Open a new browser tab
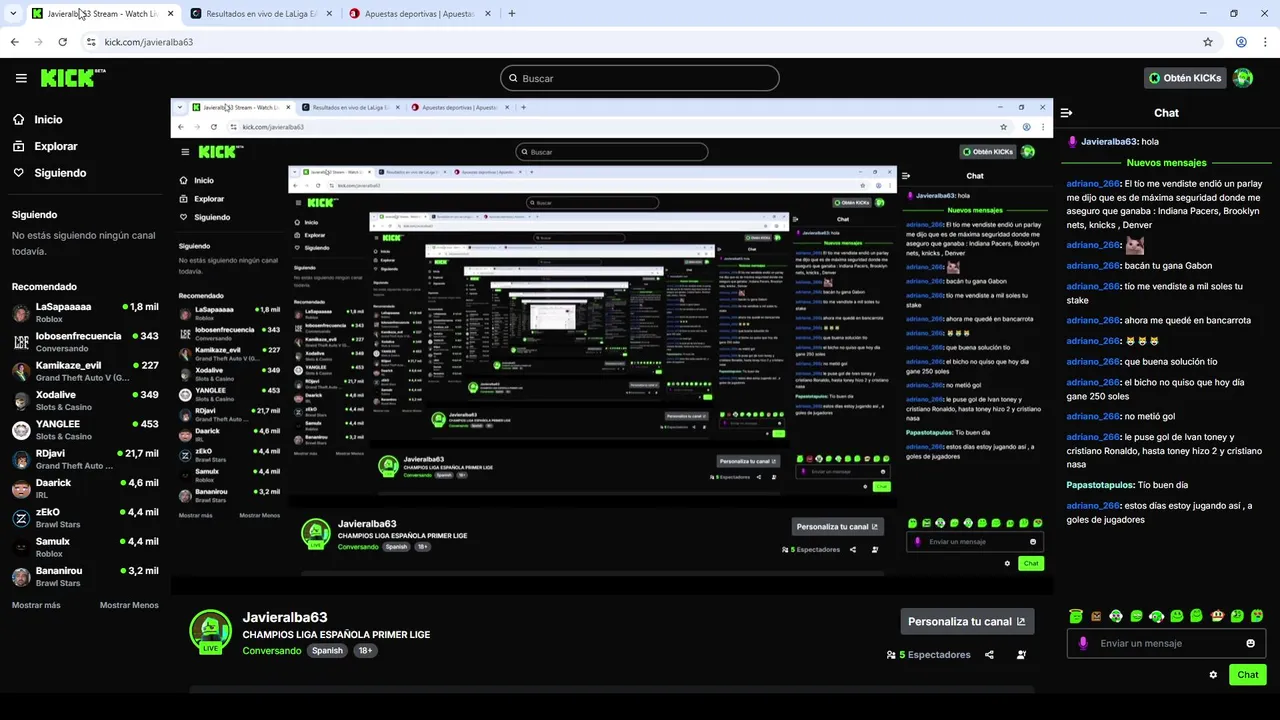 (512, 14)
